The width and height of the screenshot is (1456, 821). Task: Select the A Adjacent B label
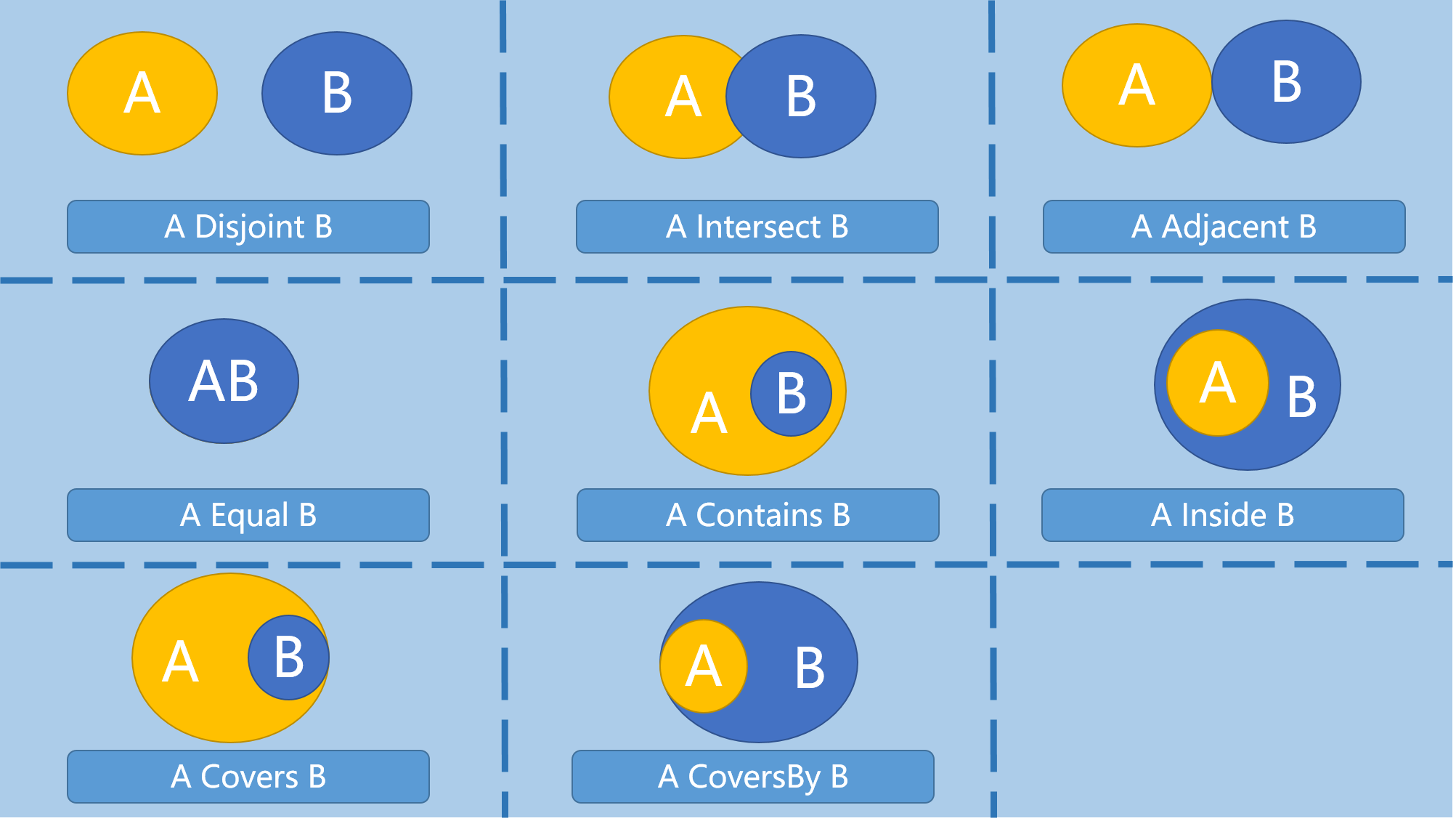tap(1224, 227)
